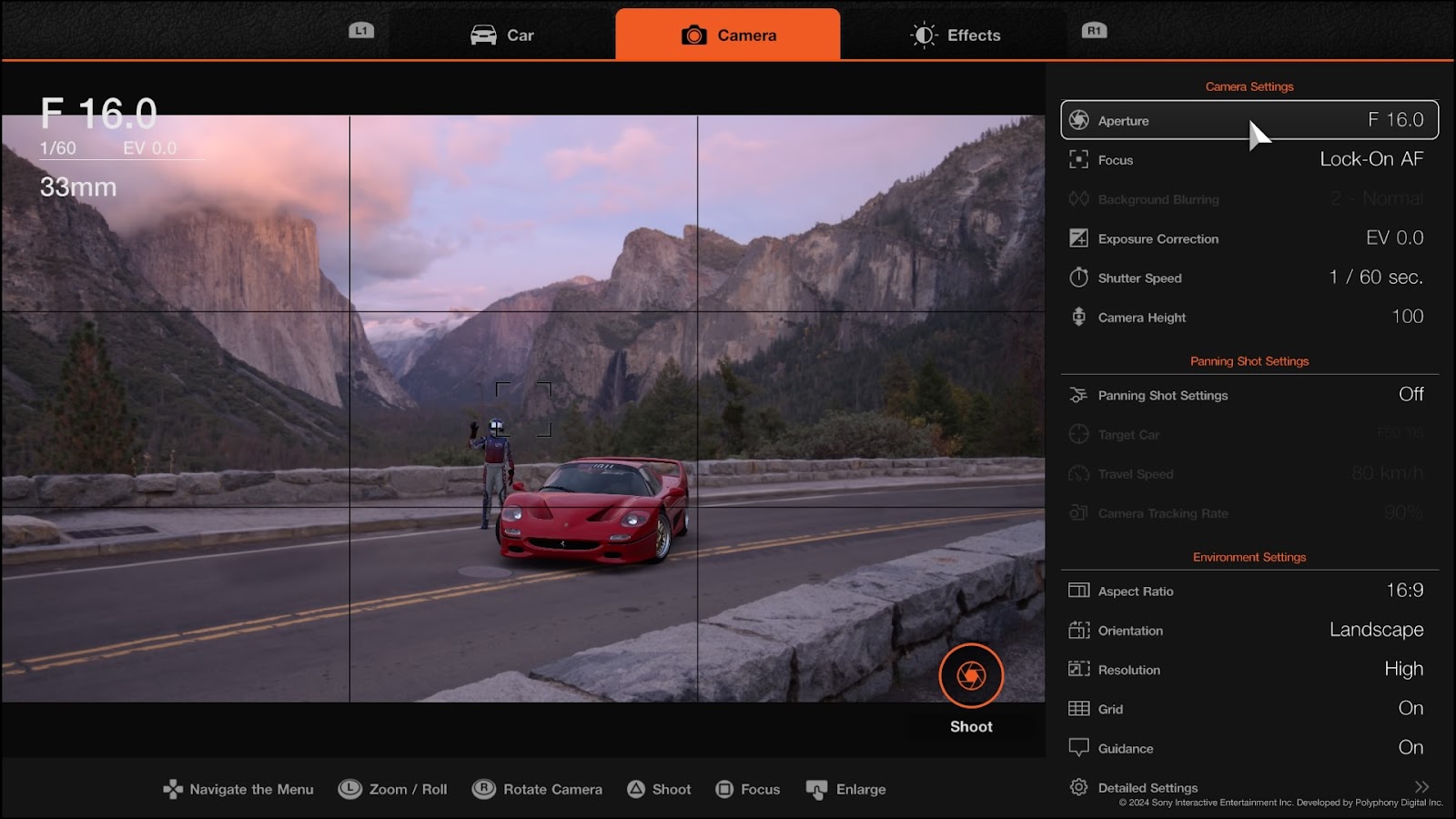Click the Environment Settings section heading
Viewport: 1456px width, 819px height.
(x=1249, y=557)
